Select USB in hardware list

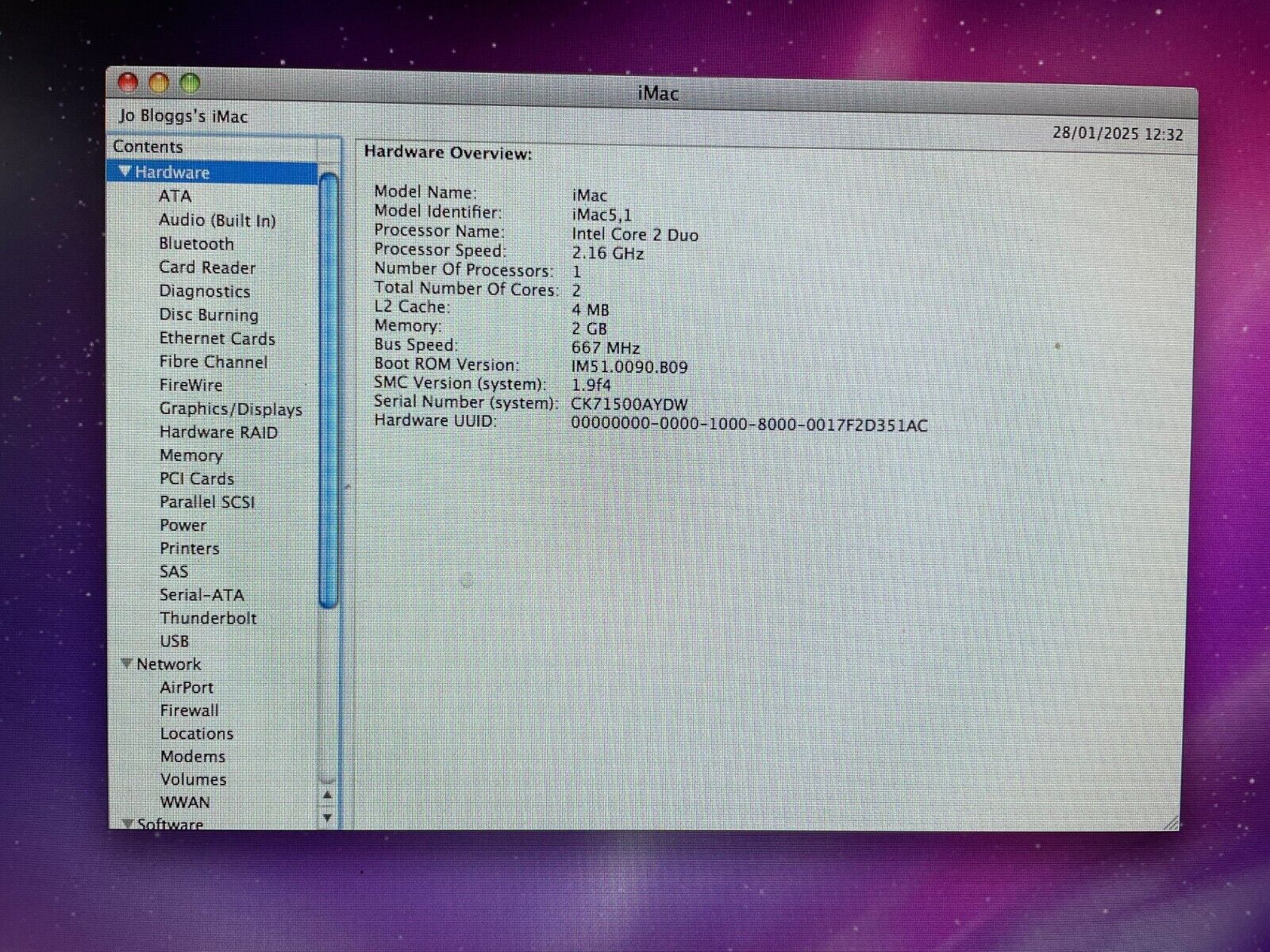[x=174, y=641]
